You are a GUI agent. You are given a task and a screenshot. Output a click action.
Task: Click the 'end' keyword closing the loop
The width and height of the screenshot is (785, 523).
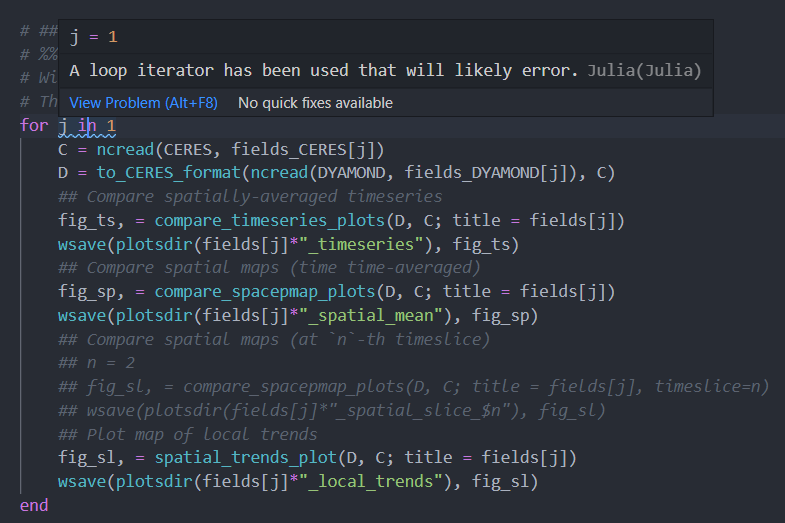coord(34,505)
